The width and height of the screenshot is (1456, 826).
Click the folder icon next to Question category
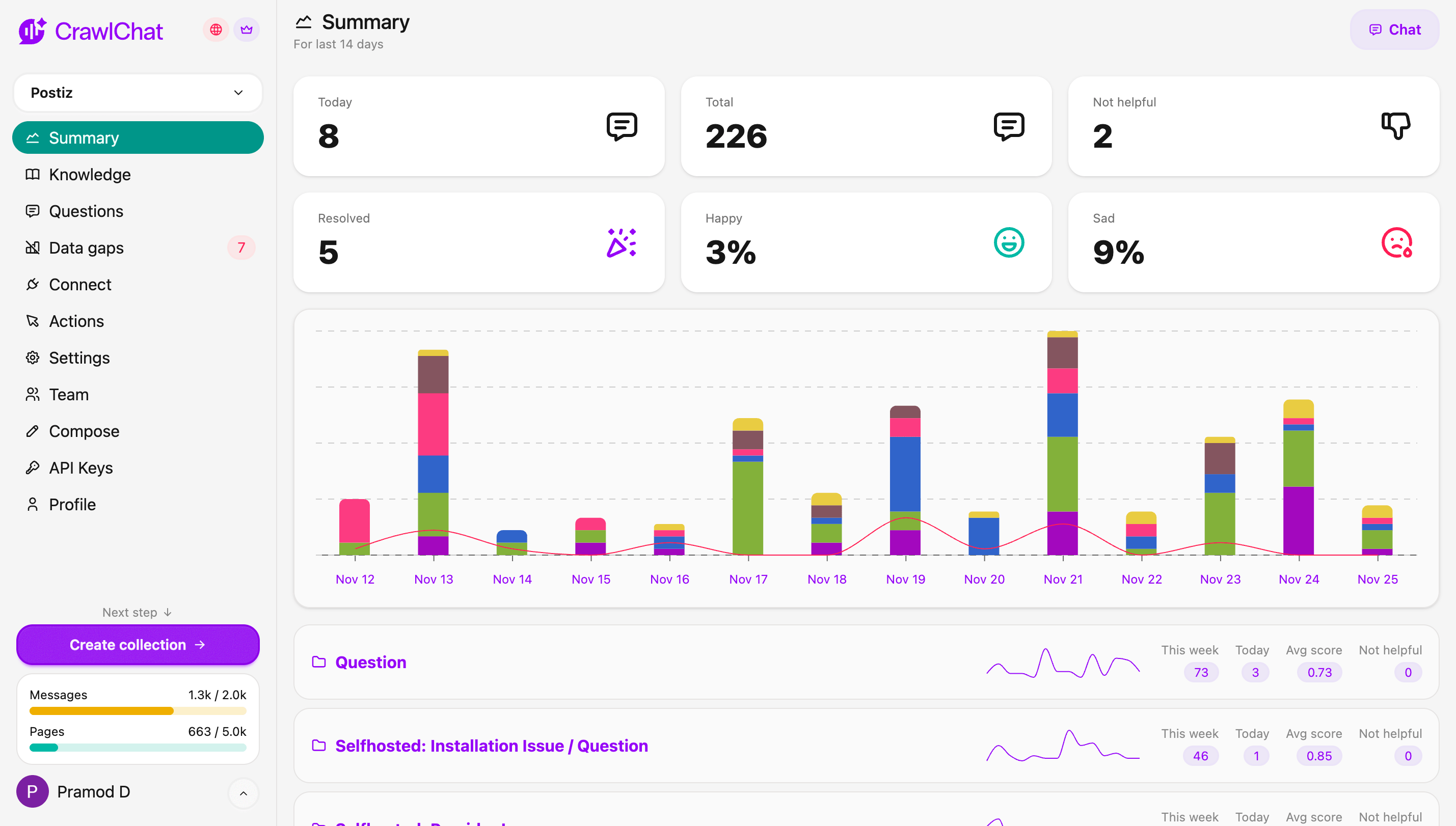319,662
